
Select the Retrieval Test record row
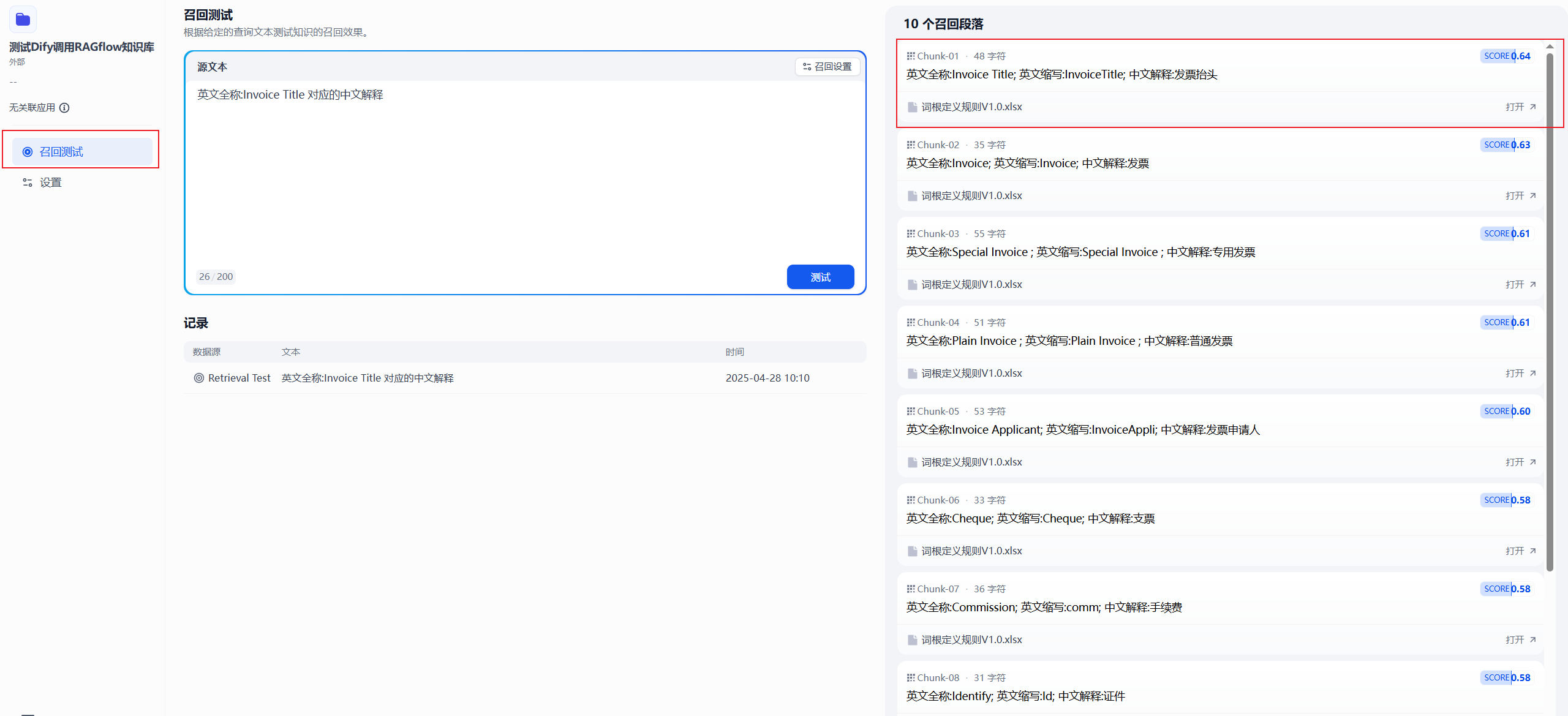[524, 378]
